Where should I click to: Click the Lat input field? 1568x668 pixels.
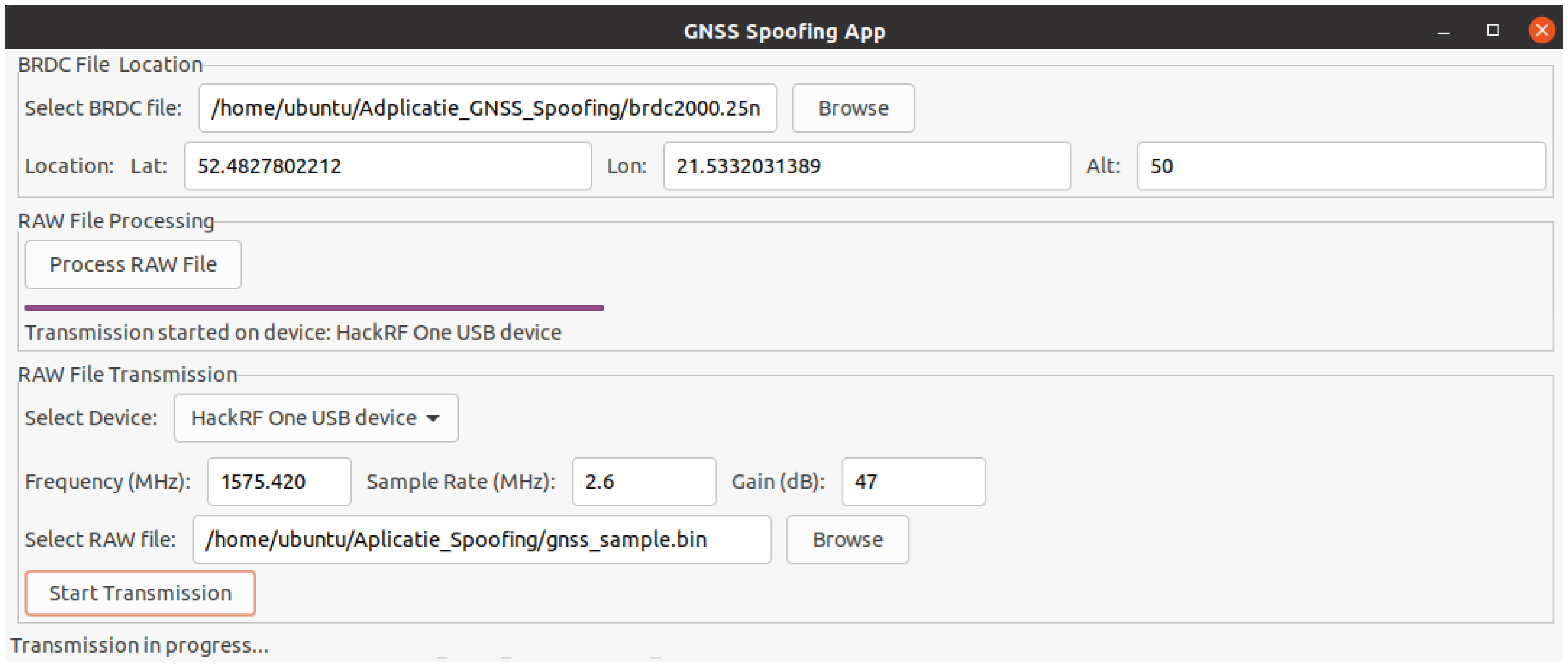(x=387, y=166)
